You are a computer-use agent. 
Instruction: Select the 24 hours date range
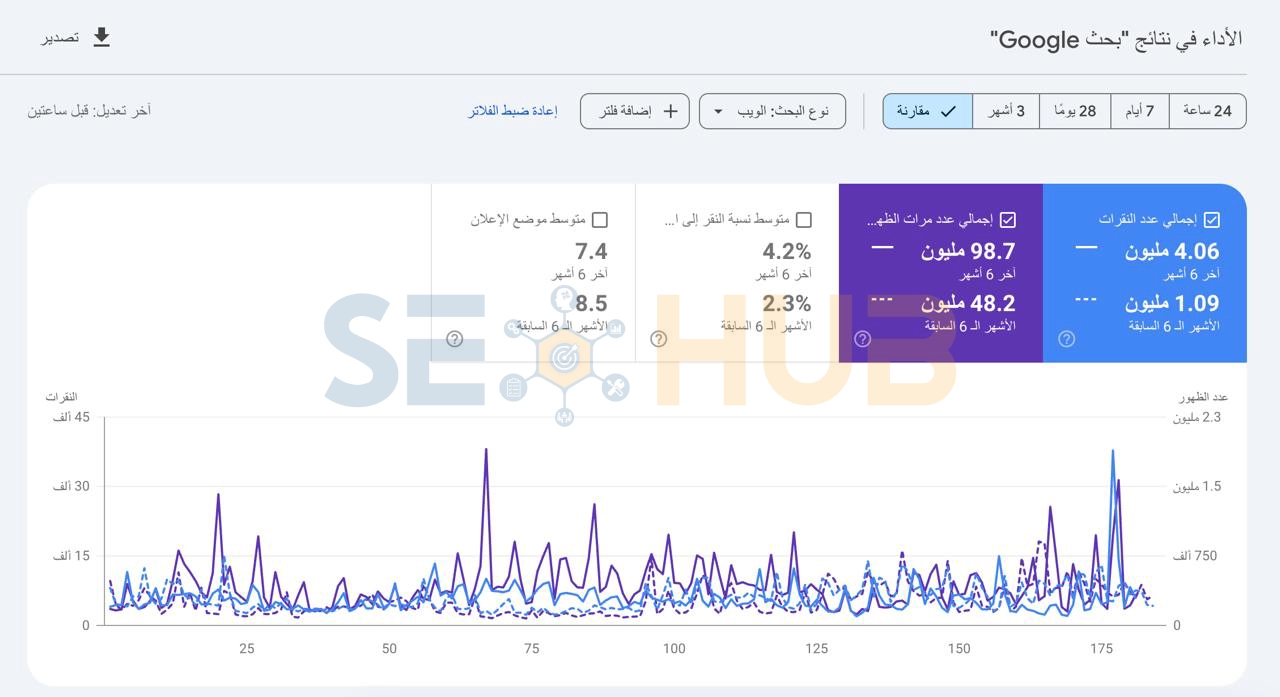pos(1207,111)
